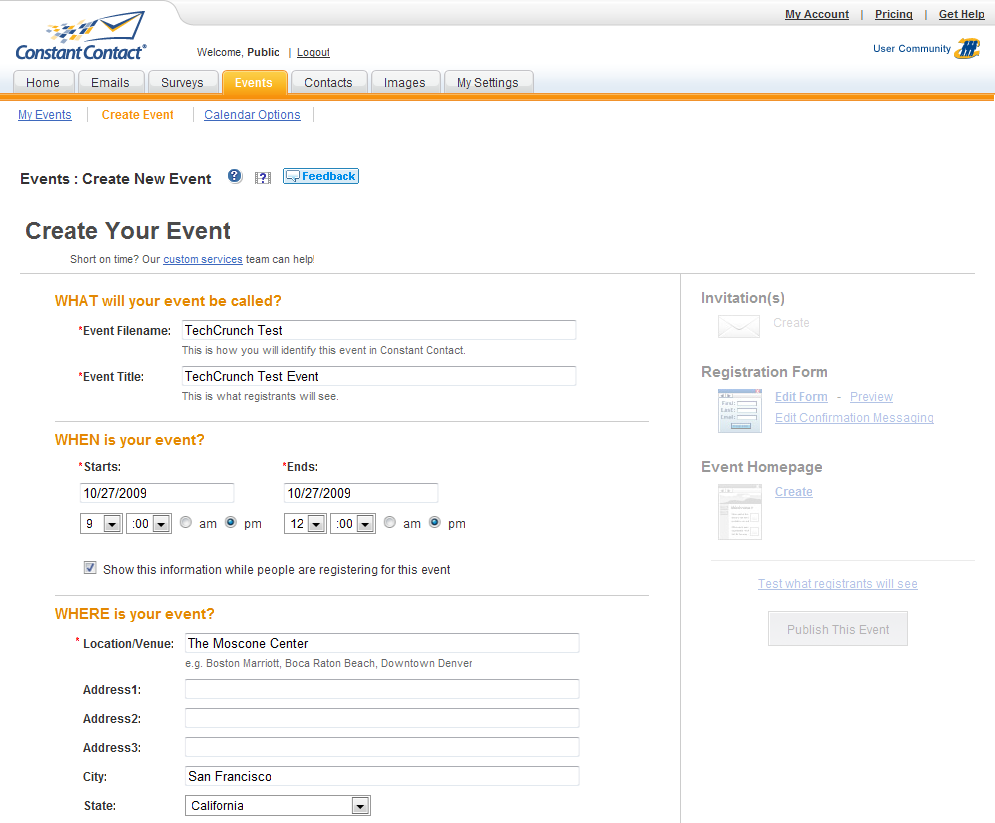Viewport: 995px width, 823px height.
Task: Click the Starts date field
Action: 157,493
